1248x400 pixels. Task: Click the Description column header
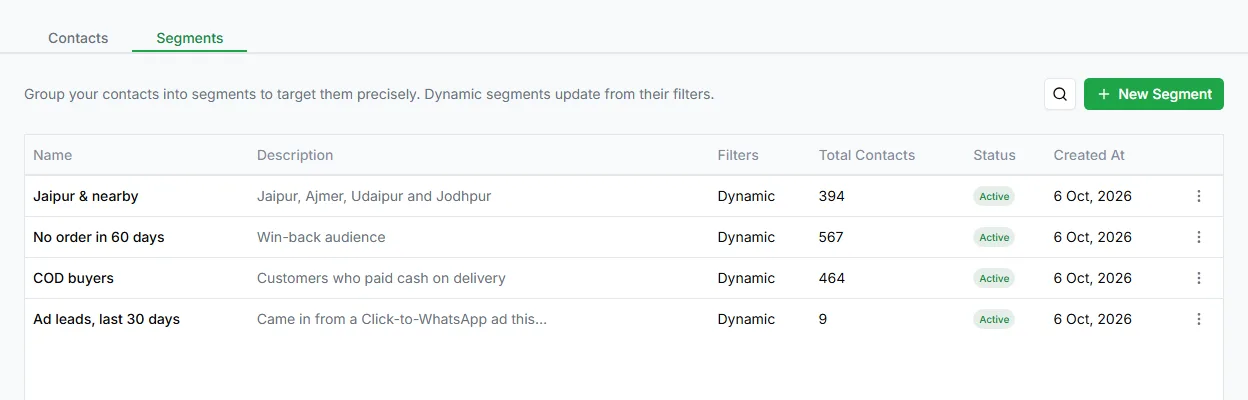(295, 155)
